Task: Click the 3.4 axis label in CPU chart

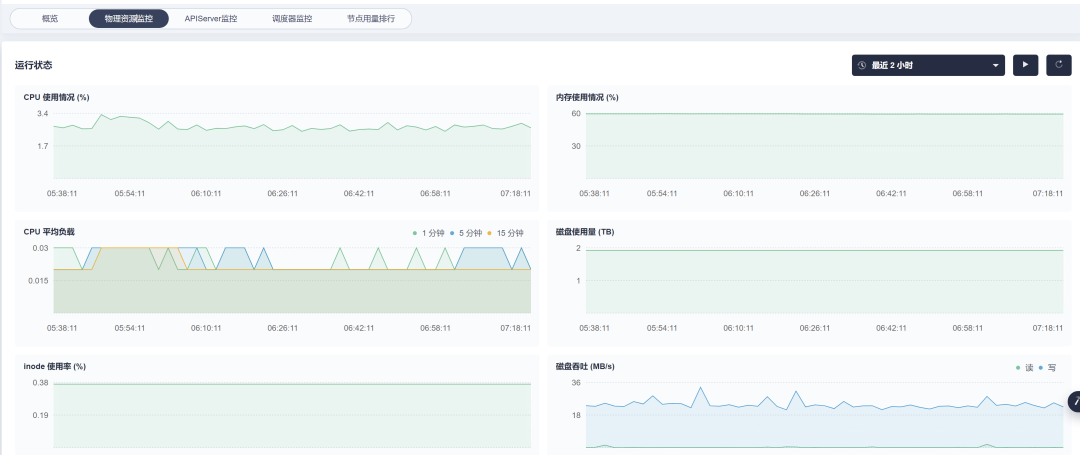Action: [x=42, y=113]
